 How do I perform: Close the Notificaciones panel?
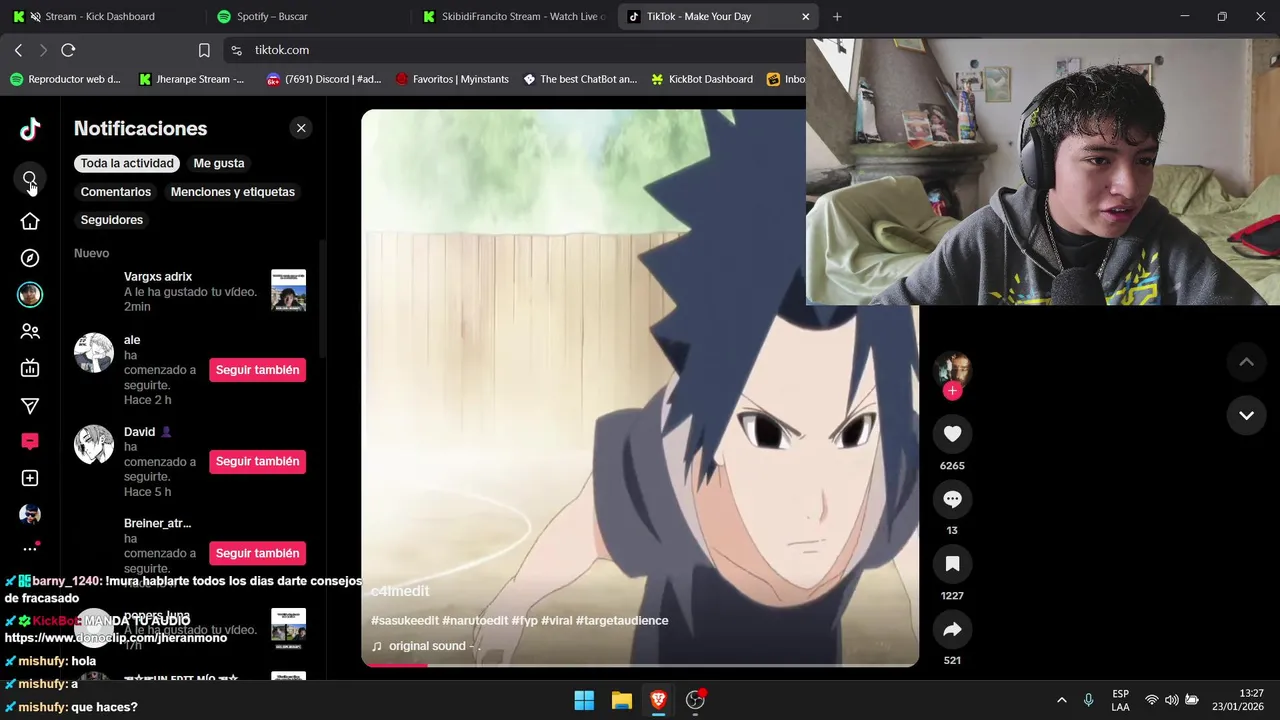[301, 128]
